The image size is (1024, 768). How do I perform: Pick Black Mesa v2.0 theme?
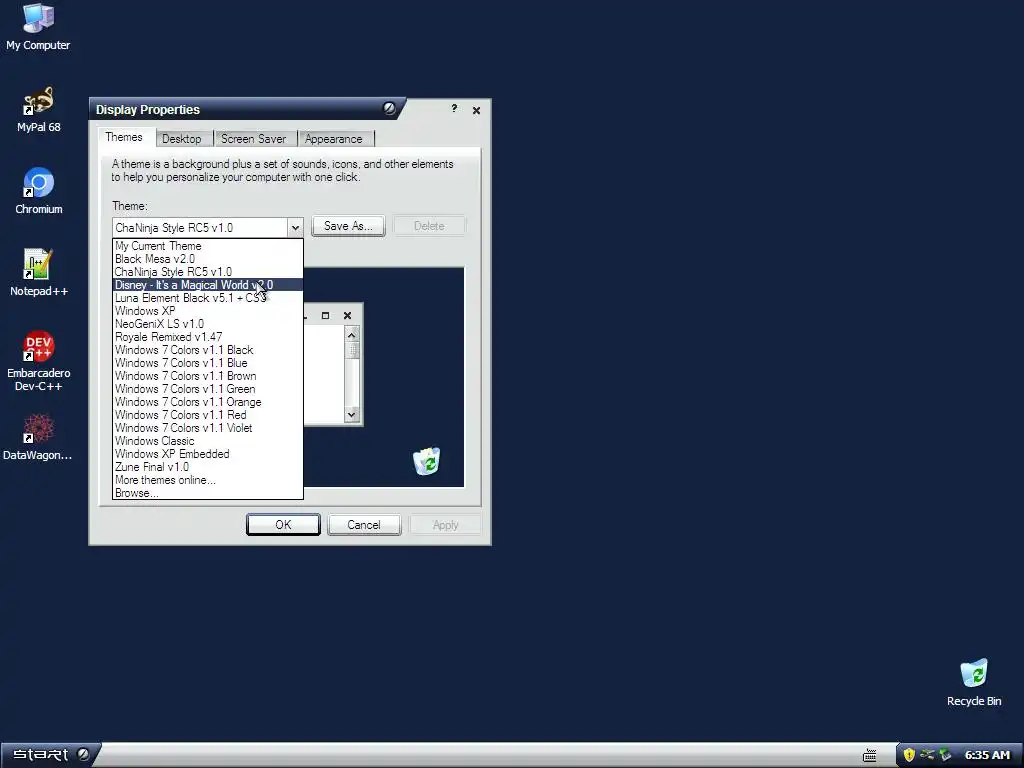(208, 259)
